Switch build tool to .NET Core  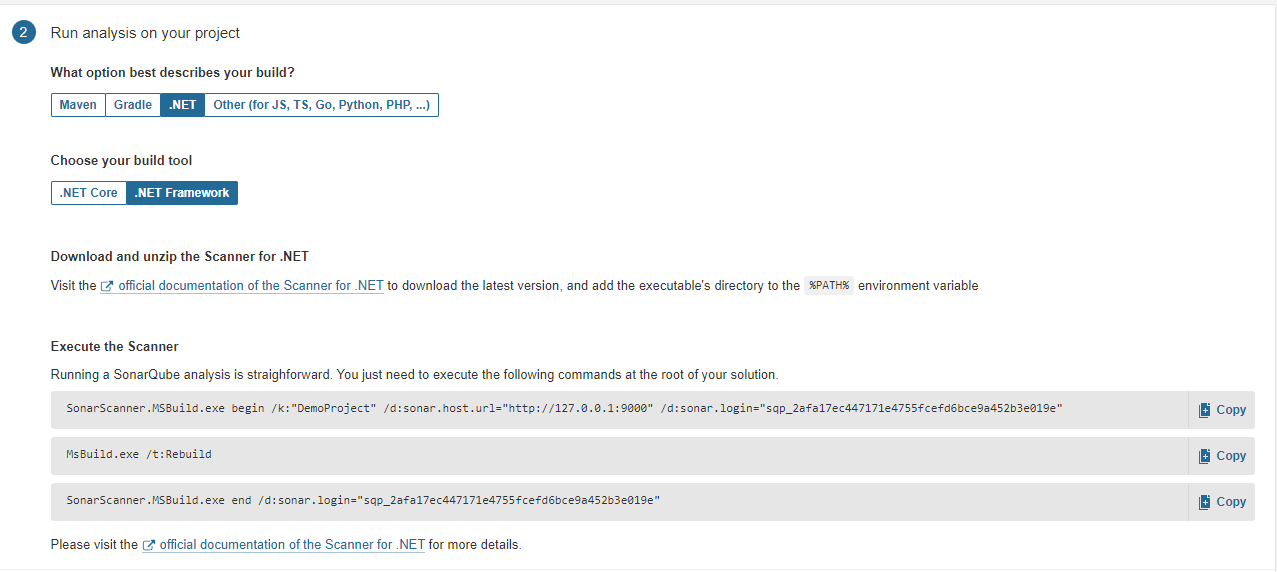tap(89, 193)
